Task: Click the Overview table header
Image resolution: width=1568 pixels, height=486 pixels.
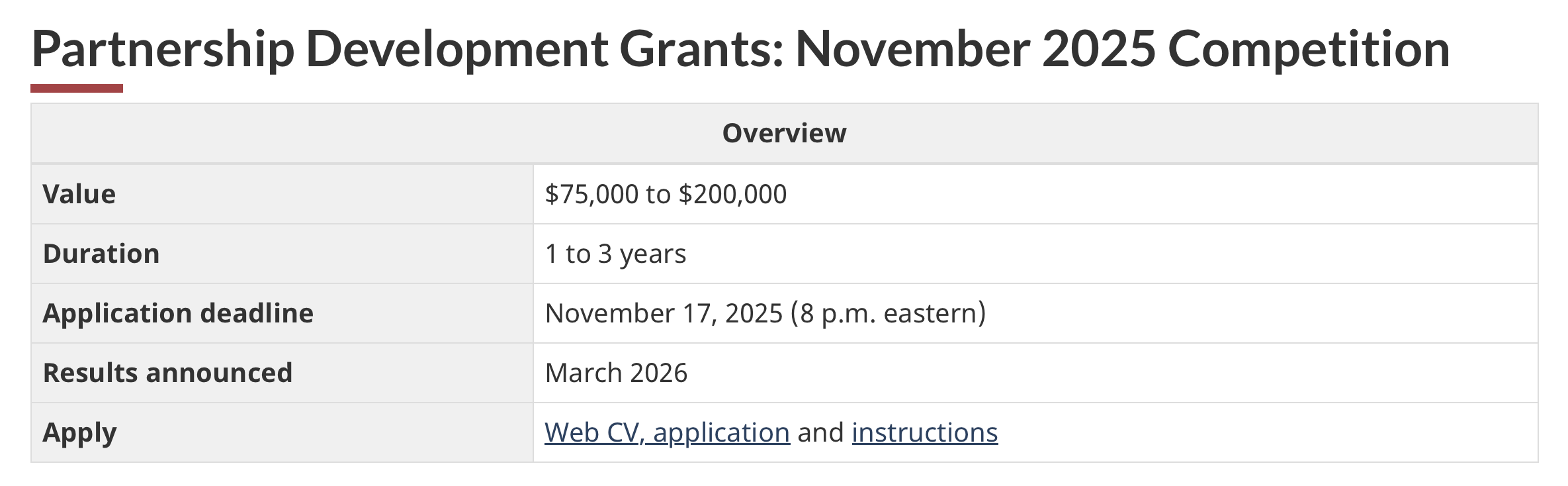Action: (784, 134)
